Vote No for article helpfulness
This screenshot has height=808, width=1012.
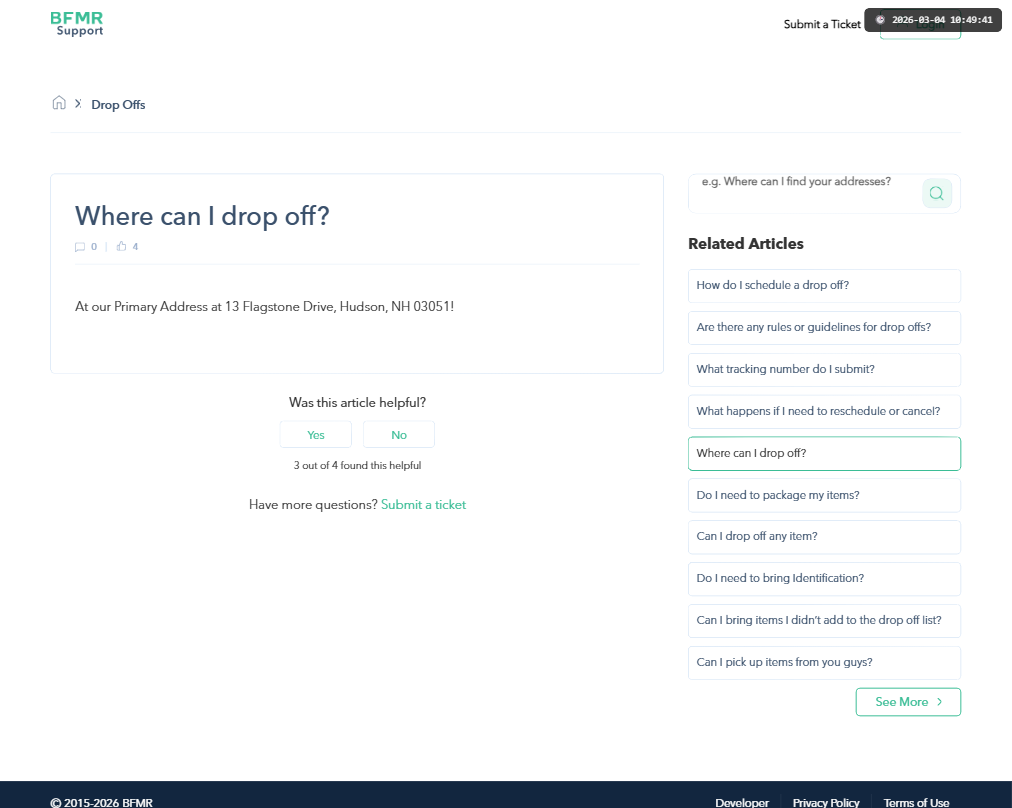[x=399, y=435]
